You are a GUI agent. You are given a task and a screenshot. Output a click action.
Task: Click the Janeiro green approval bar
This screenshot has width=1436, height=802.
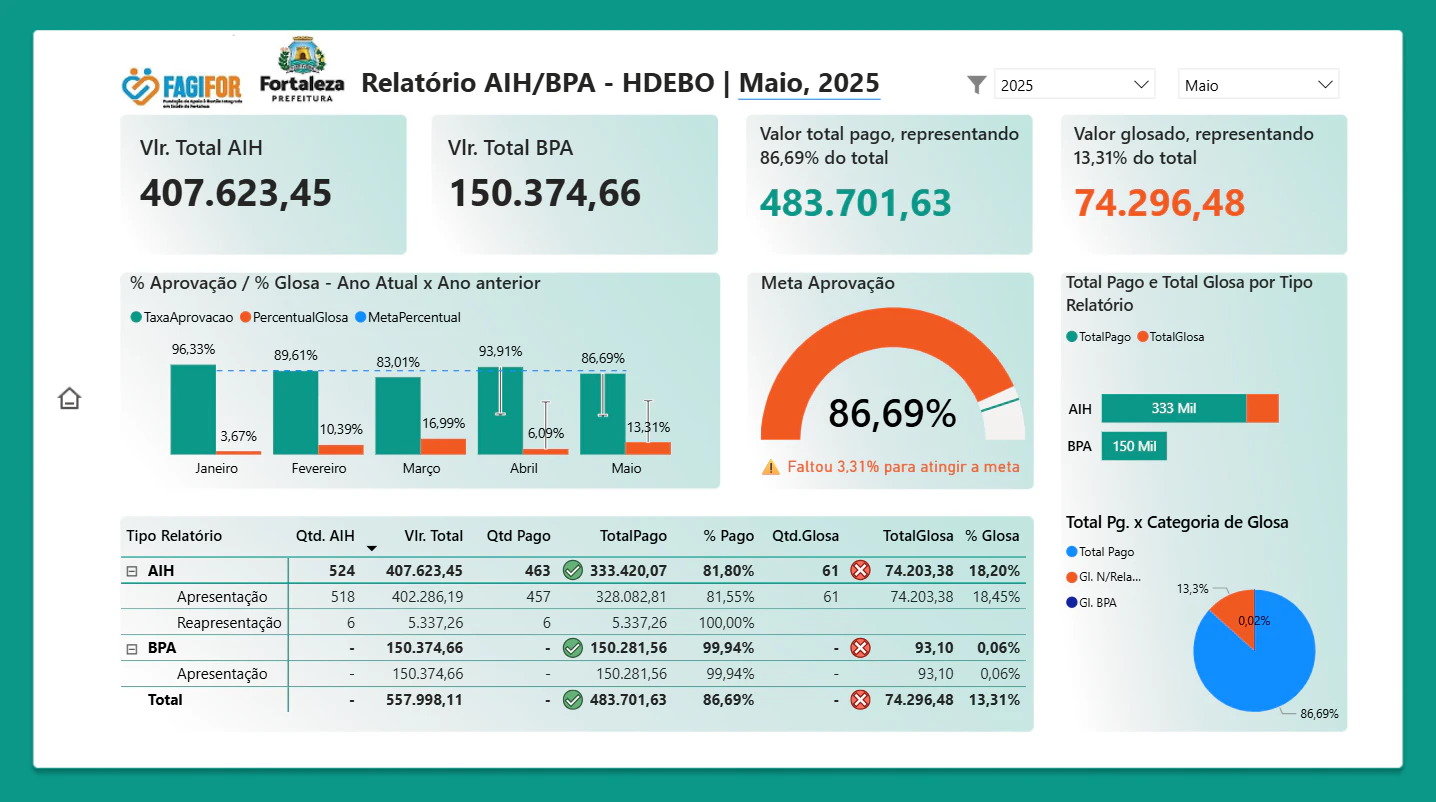[193, 410]
